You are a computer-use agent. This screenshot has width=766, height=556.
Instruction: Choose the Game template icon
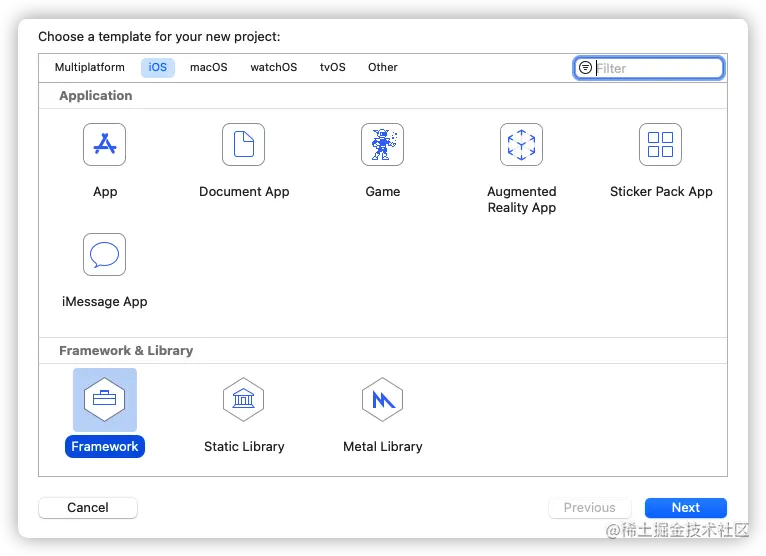pyautogui.click(x=383, y=145)
